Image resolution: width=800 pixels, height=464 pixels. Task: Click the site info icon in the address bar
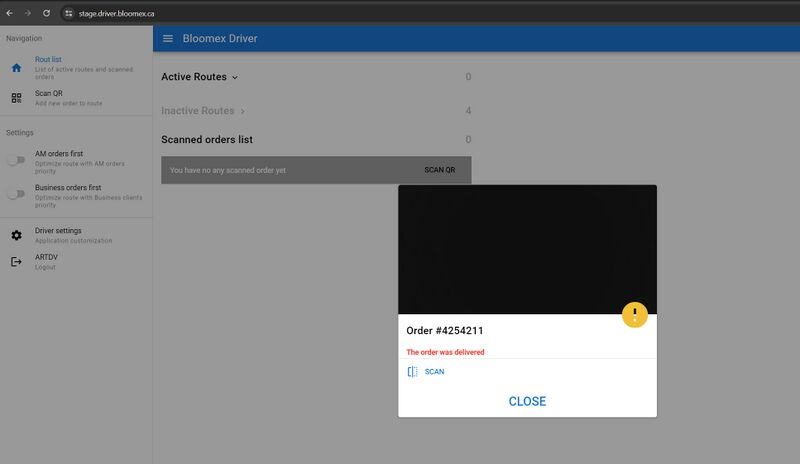68,13
